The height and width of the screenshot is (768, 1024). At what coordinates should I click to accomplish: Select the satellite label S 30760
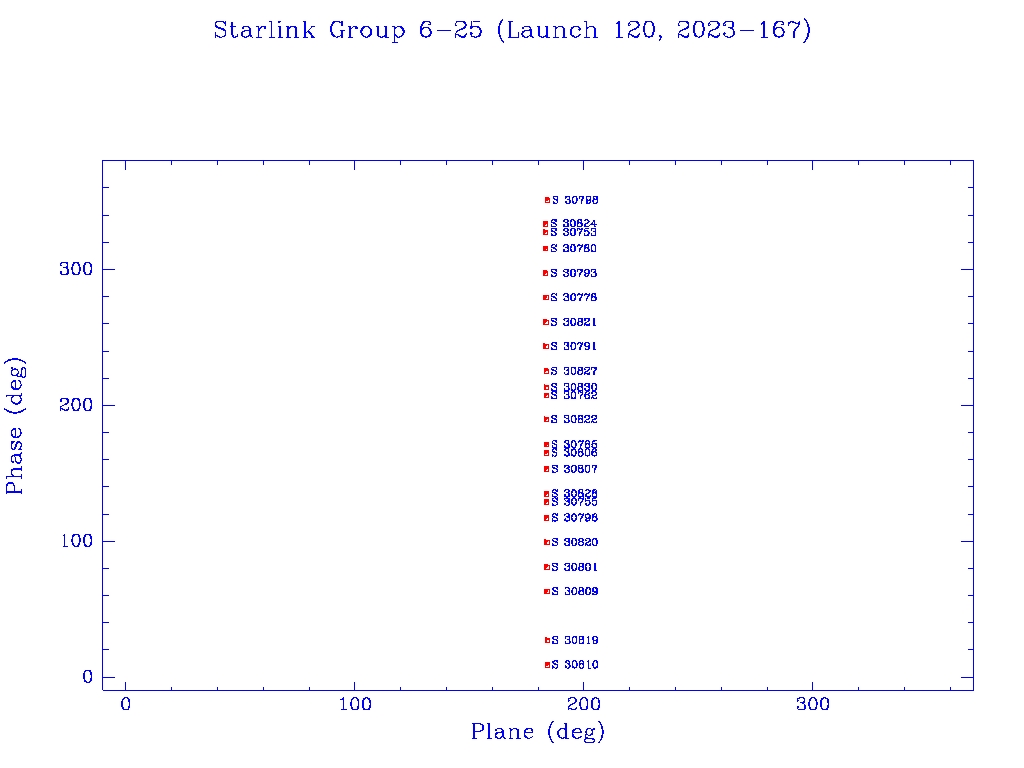[x=573, y=248]
